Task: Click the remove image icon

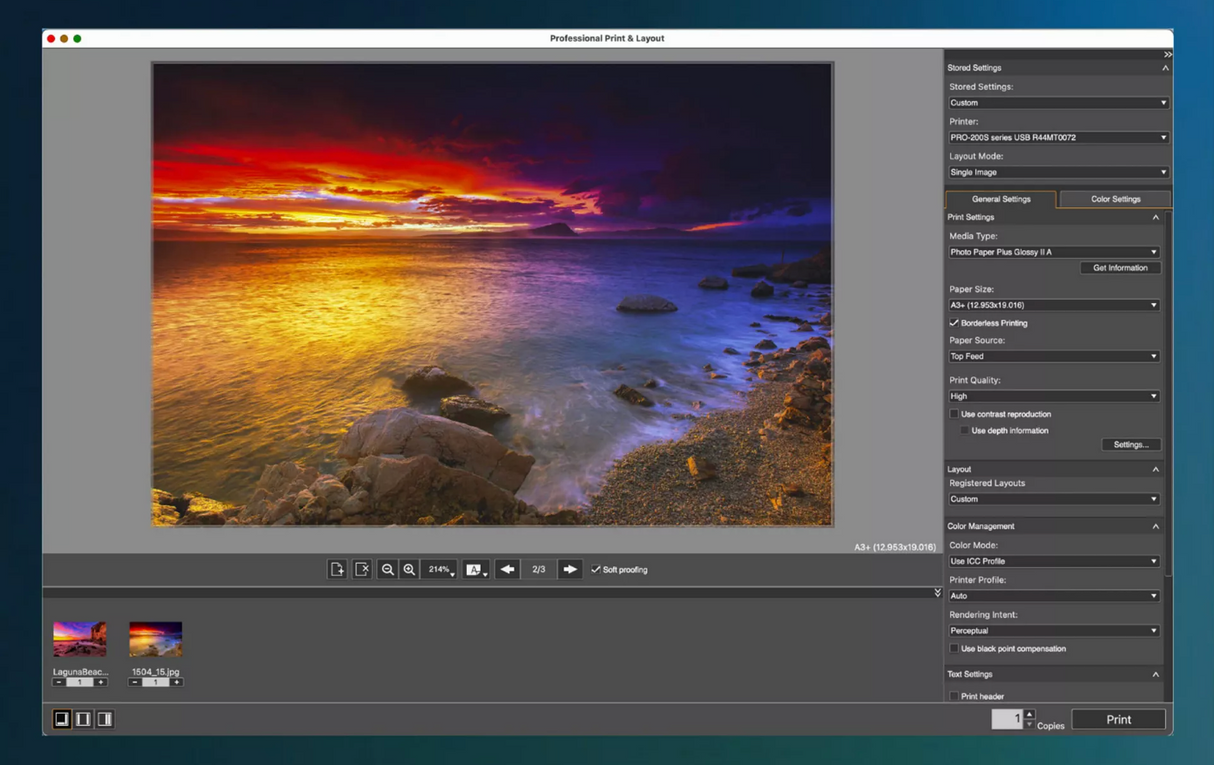Action: click(x=362, y=569)
